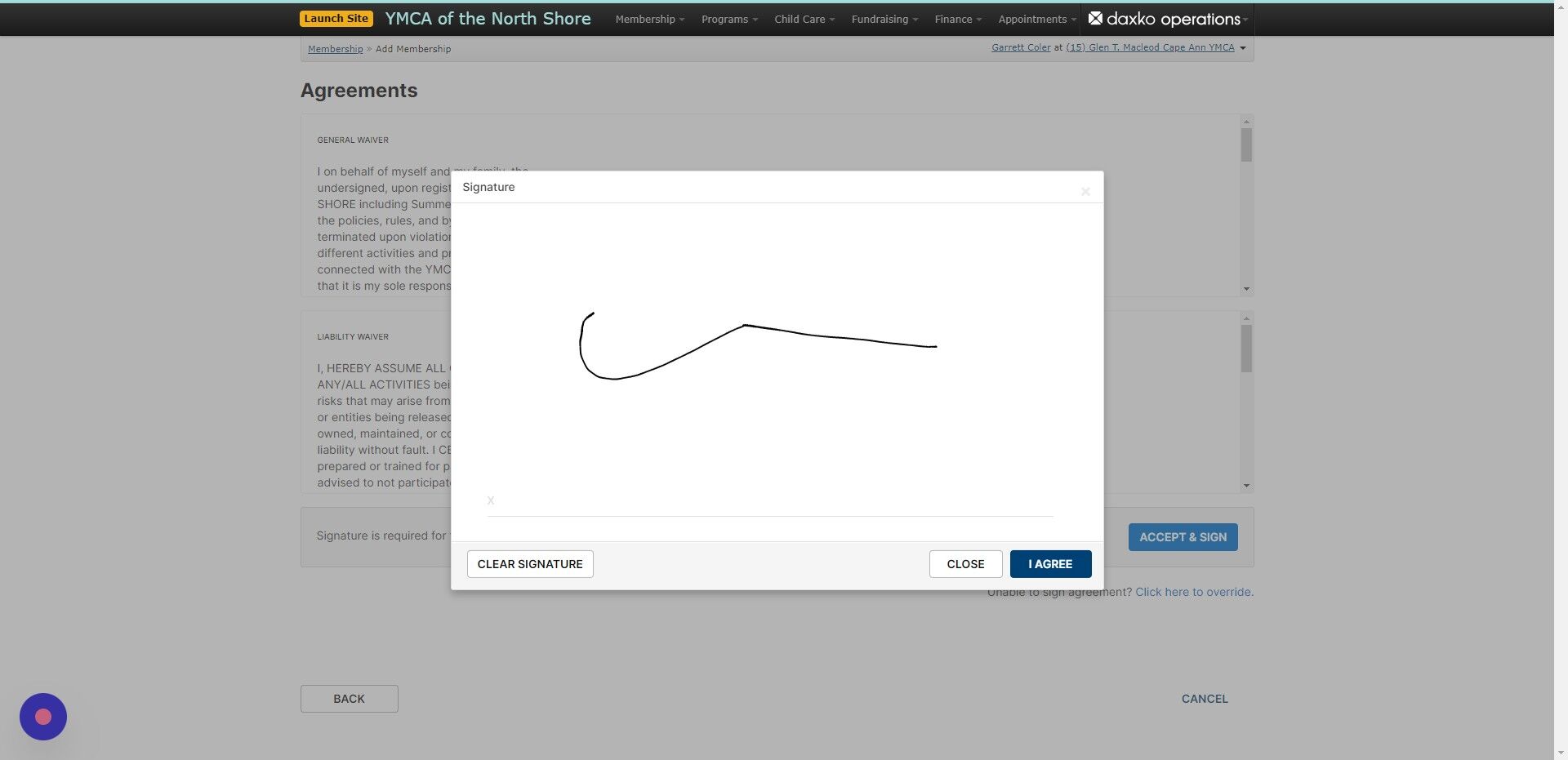This screenshot has width=1568, height=760.
Task: Click the scroll-down arrow of the Liability Waiver box
Action: point(1245,484)
